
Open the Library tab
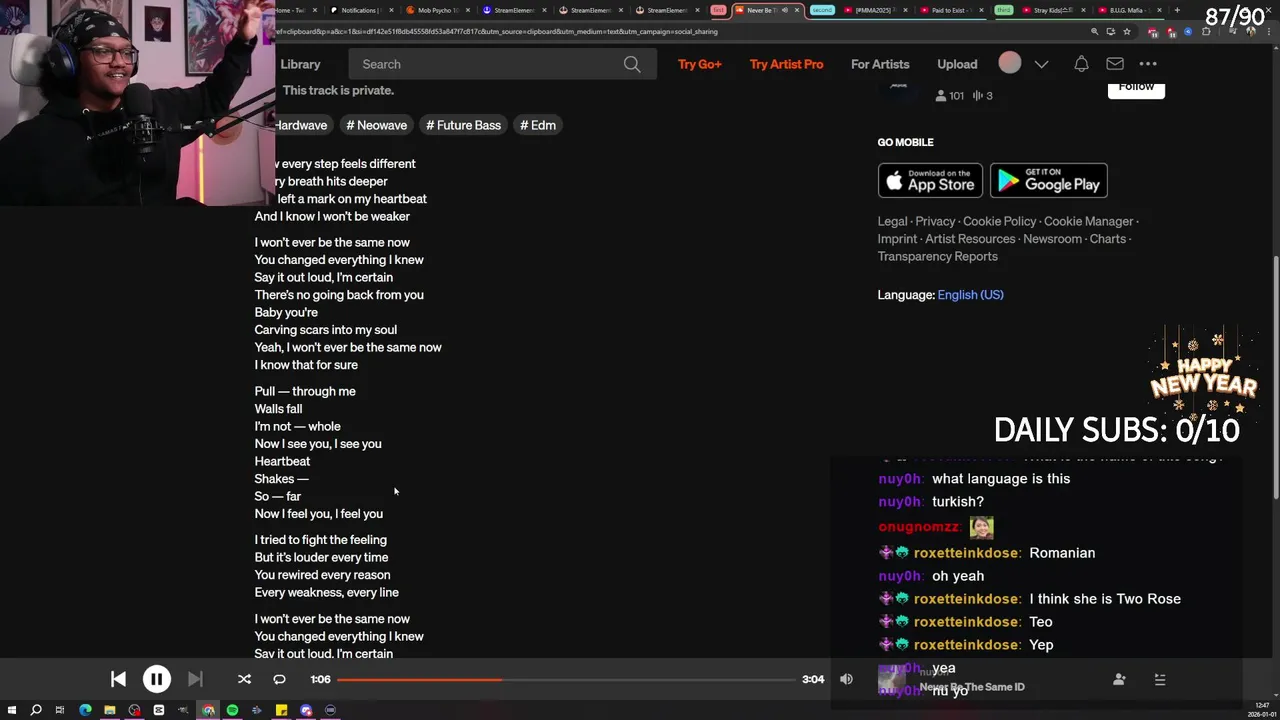click(x=300, y=64)
